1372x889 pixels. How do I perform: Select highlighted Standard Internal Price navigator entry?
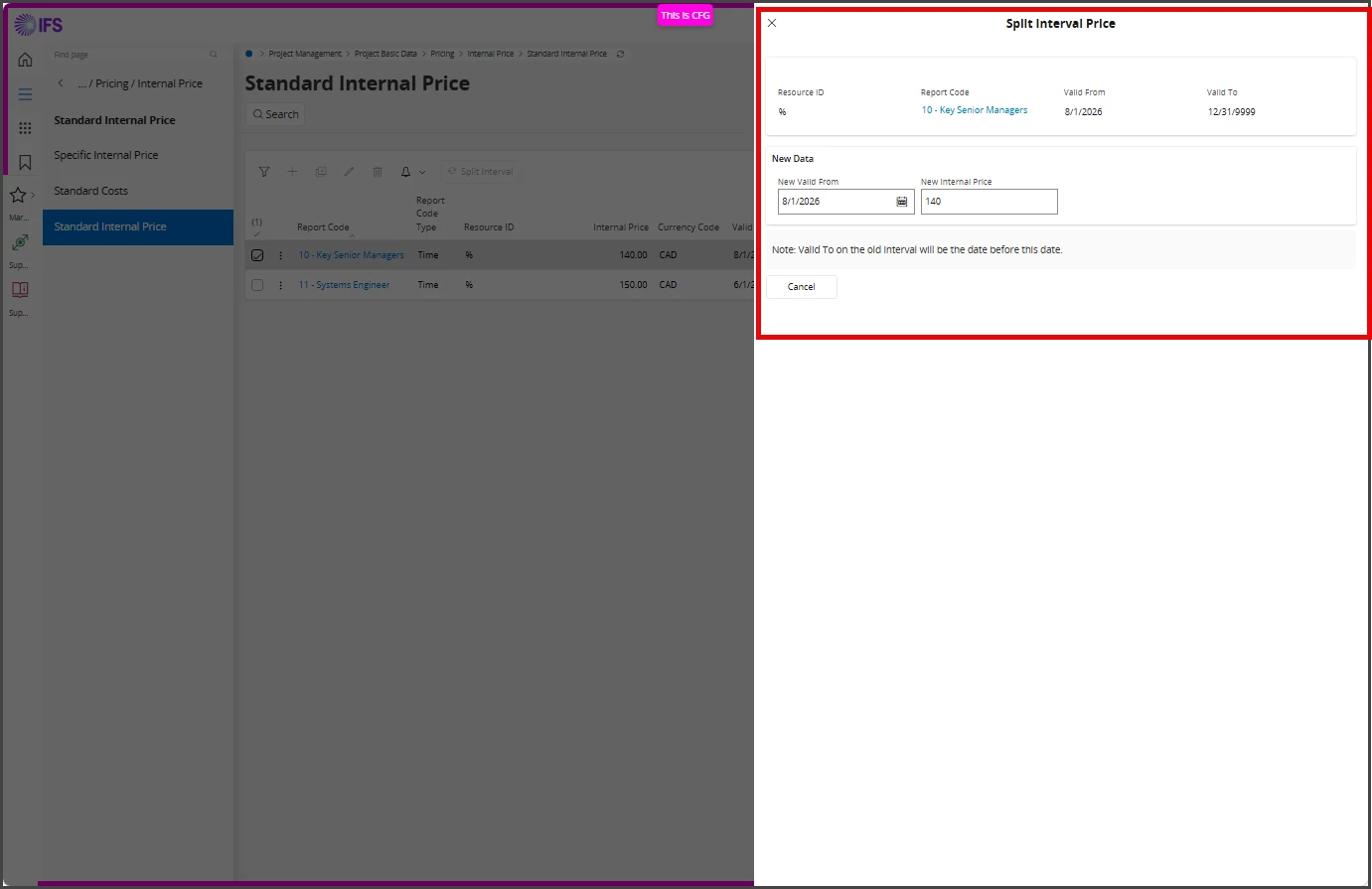[x=138, y=226]
